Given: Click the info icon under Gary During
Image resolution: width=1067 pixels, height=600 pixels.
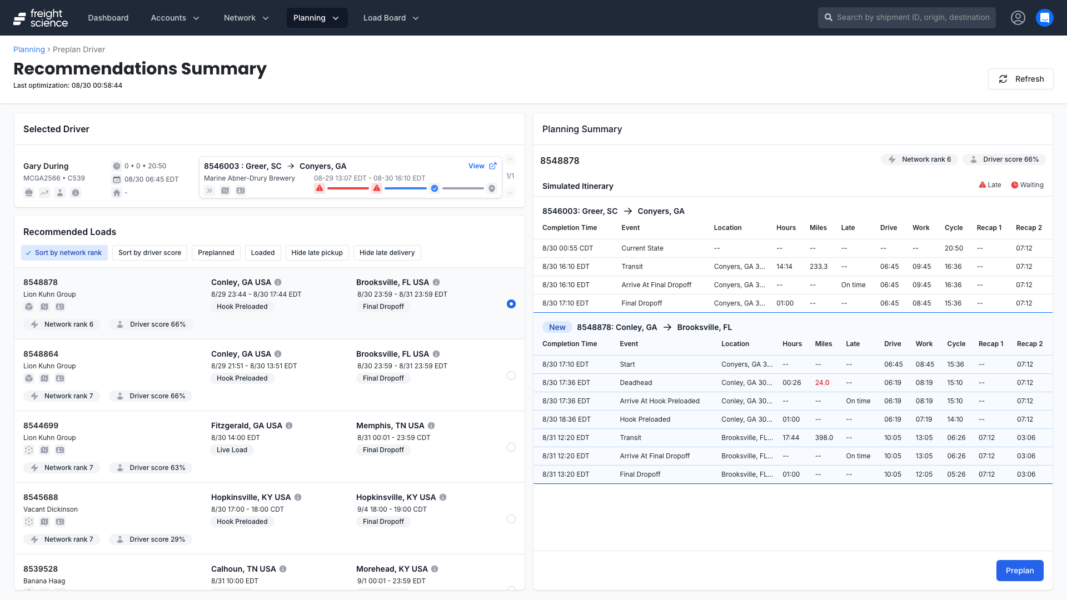Looking at the screenshot, I should point(76,192).
